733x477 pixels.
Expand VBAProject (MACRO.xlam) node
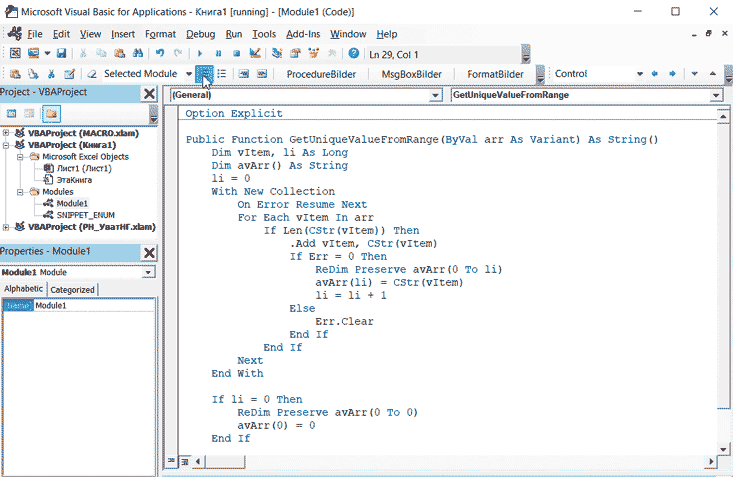[6, 133]
